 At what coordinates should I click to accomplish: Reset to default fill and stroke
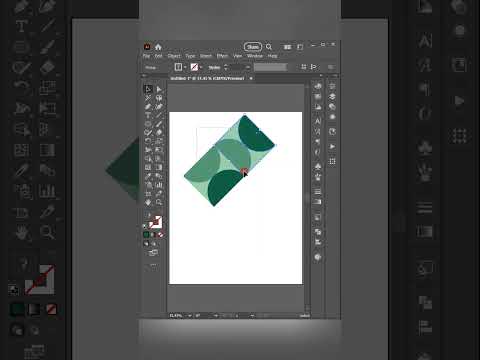coord(145,226)
